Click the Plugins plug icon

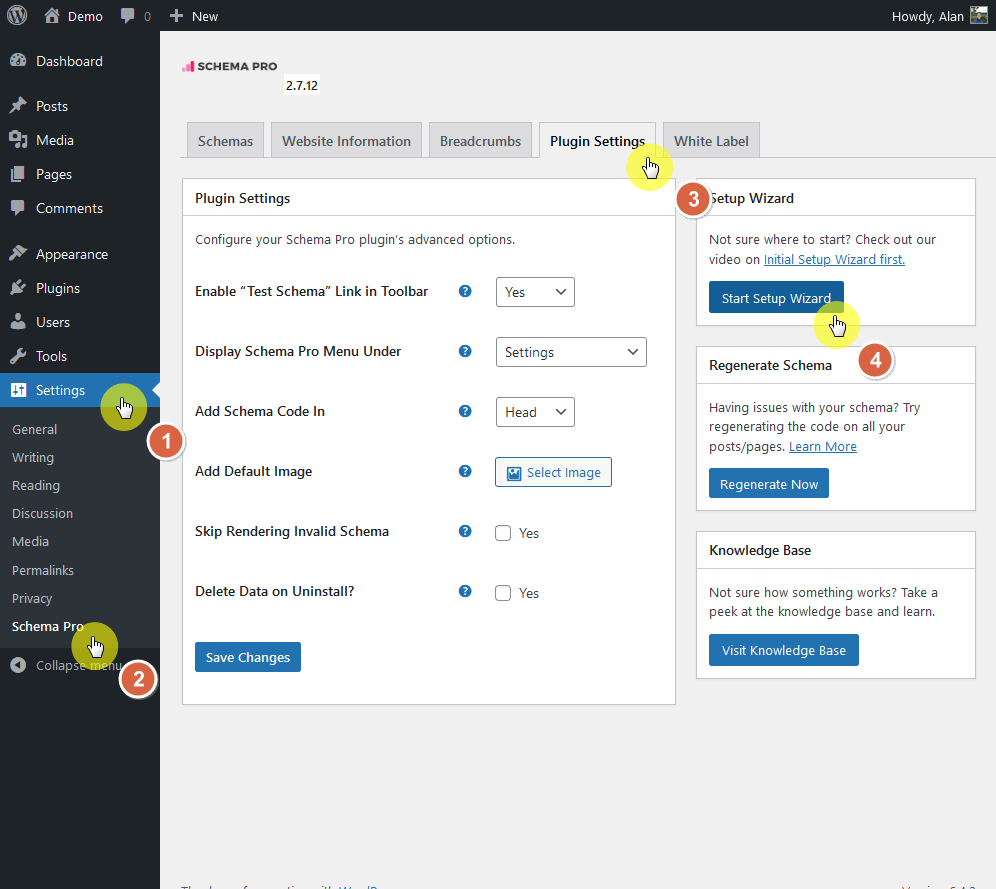click(x=18, y=288)
